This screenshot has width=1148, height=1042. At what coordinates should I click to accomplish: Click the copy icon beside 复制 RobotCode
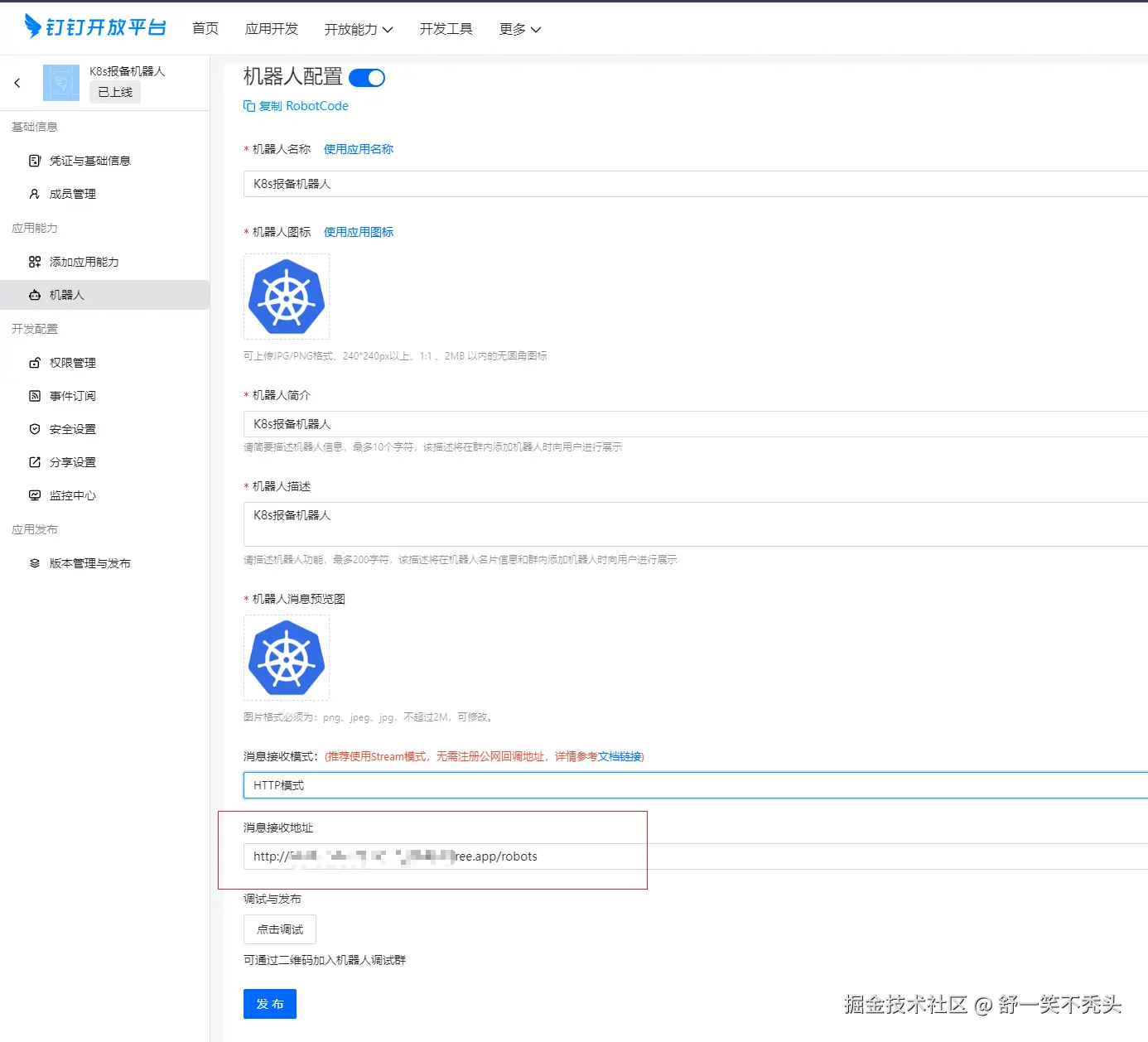(249, 106)
